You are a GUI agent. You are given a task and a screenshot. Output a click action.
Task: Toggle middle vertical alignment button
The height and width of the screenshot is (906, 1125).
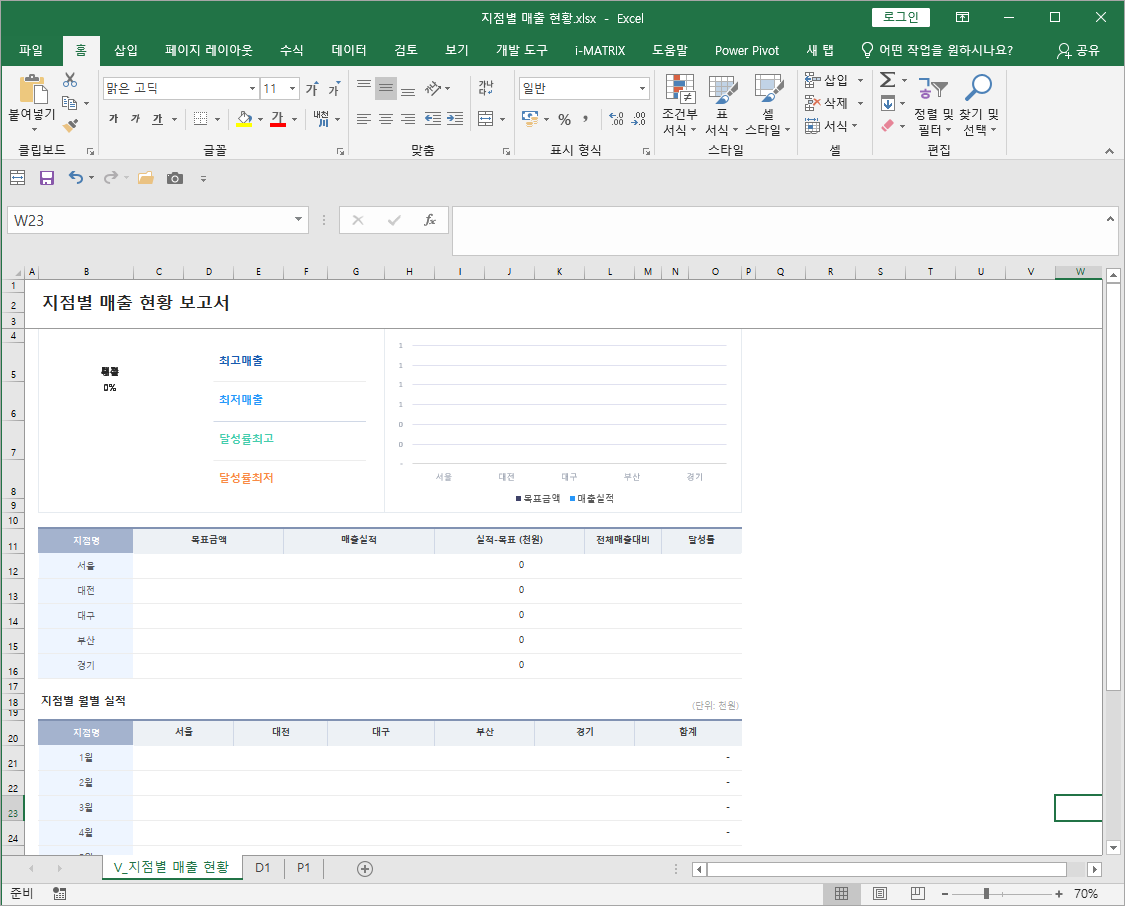(386, 89)
